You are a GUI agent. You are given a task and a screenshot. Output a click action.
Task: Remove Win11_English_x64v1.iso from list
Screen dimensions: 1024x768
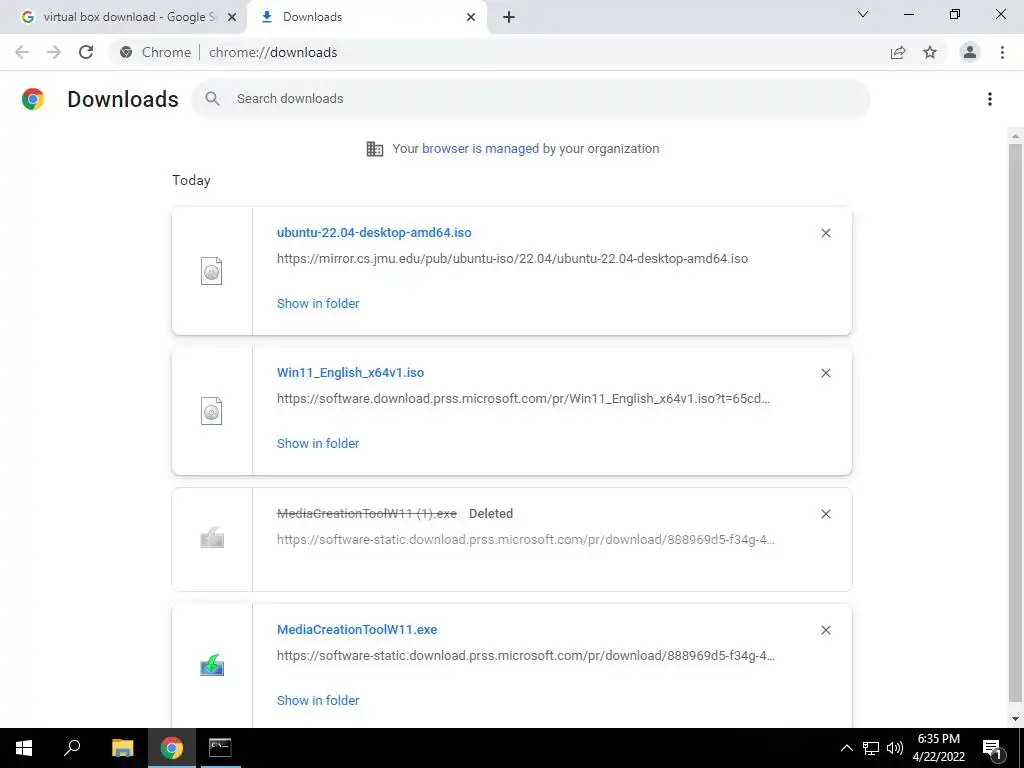(x=825, y=373)
